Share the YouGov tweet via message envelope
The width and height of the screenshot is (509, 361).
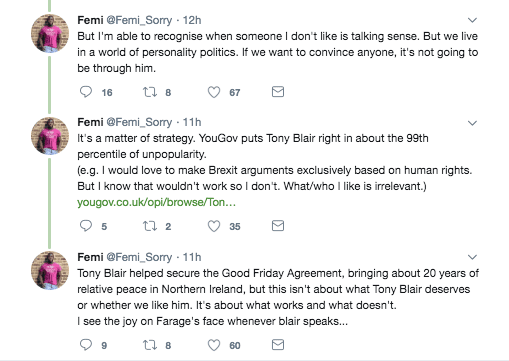point(278,226)
